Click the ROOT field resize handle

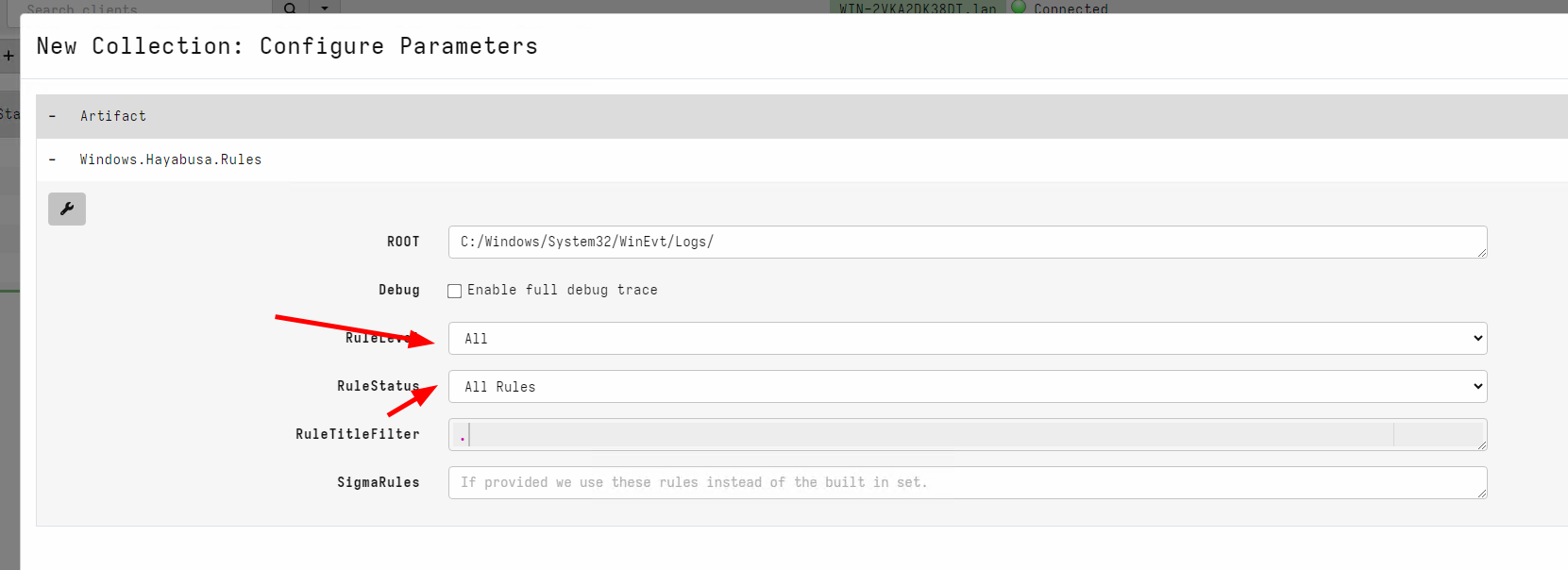[x=1481, y=252]
